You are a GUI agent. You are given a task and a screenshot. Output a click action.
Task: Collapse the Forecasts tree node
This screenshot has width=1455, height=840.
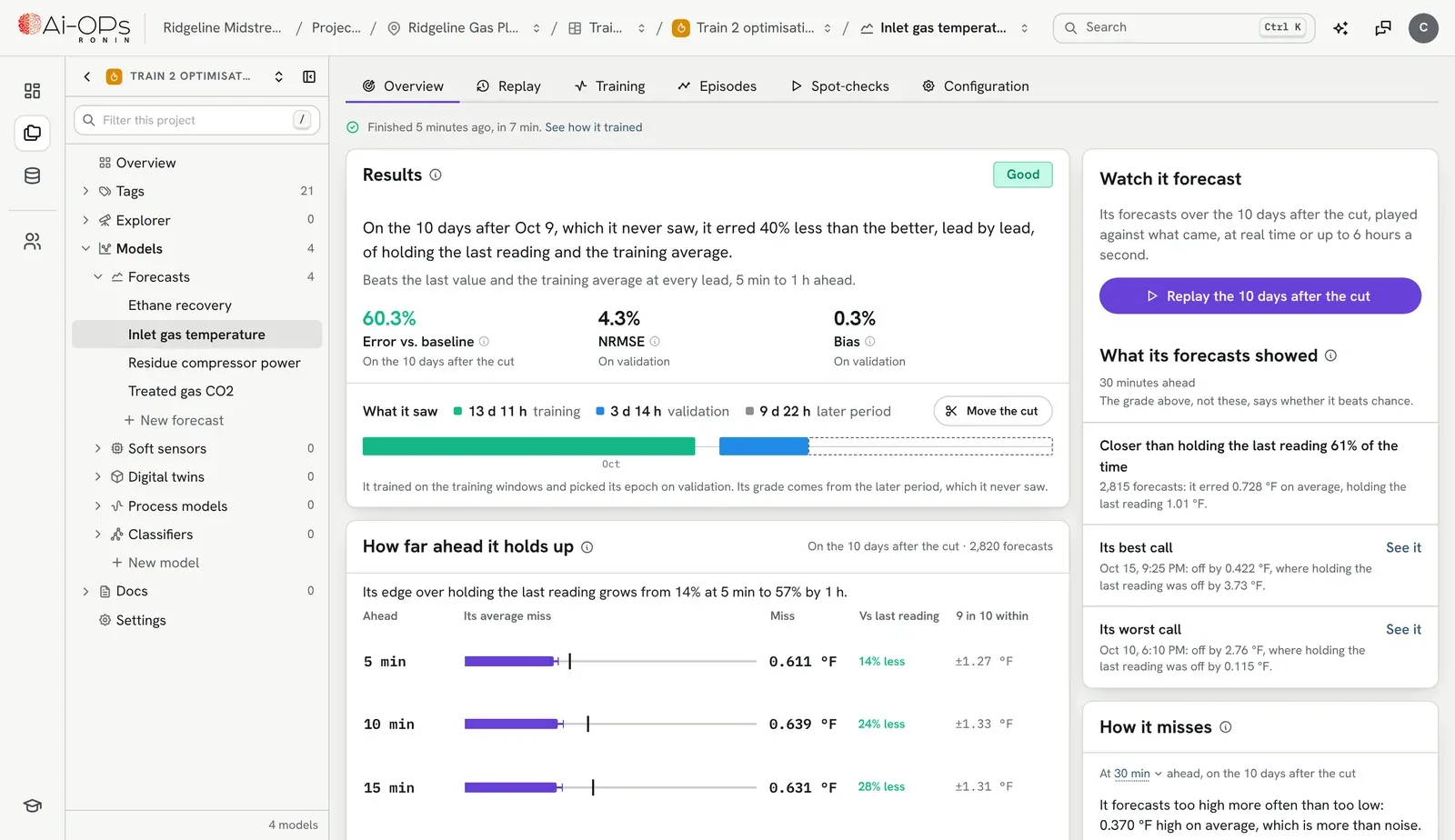(97, 276)
